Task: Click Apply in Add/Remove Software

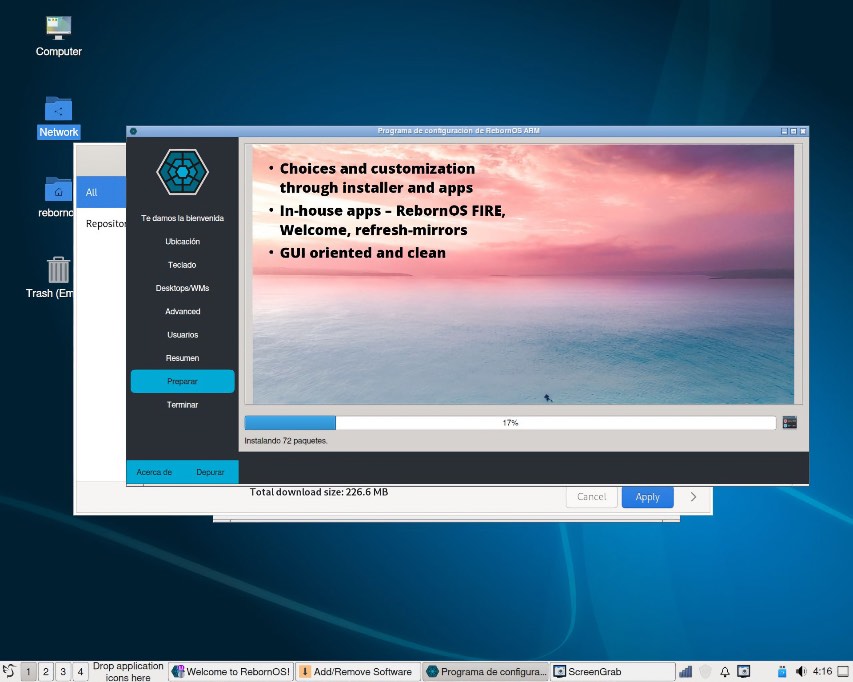Action: tap(647, 497)
